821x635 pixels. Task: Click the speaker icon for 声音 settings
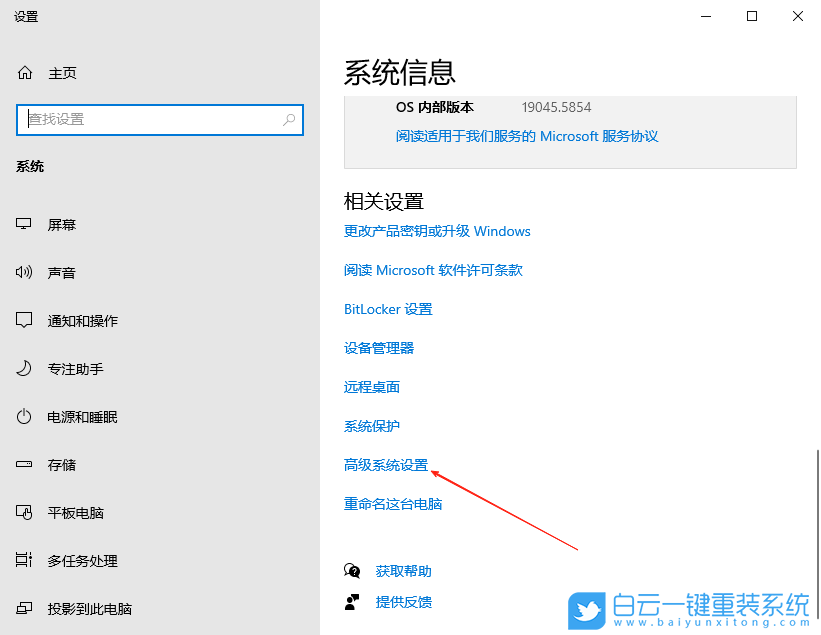pyautogui.click(x=23, y=272)
